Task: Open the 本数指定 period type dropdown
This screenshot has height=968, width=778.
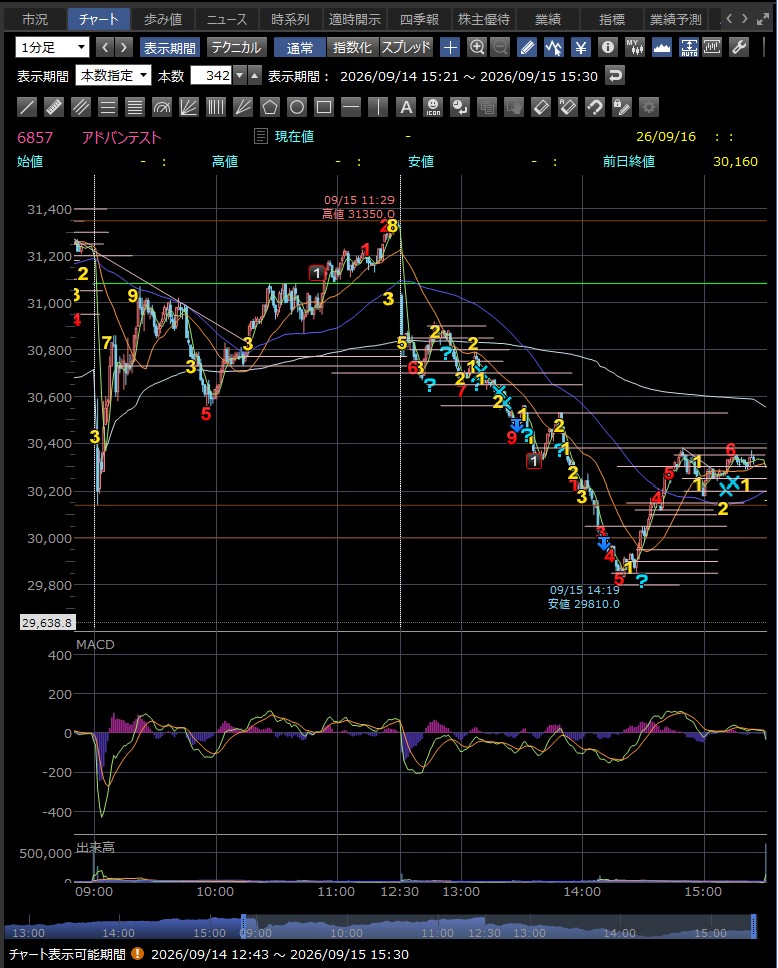Action: click(113, 76)
